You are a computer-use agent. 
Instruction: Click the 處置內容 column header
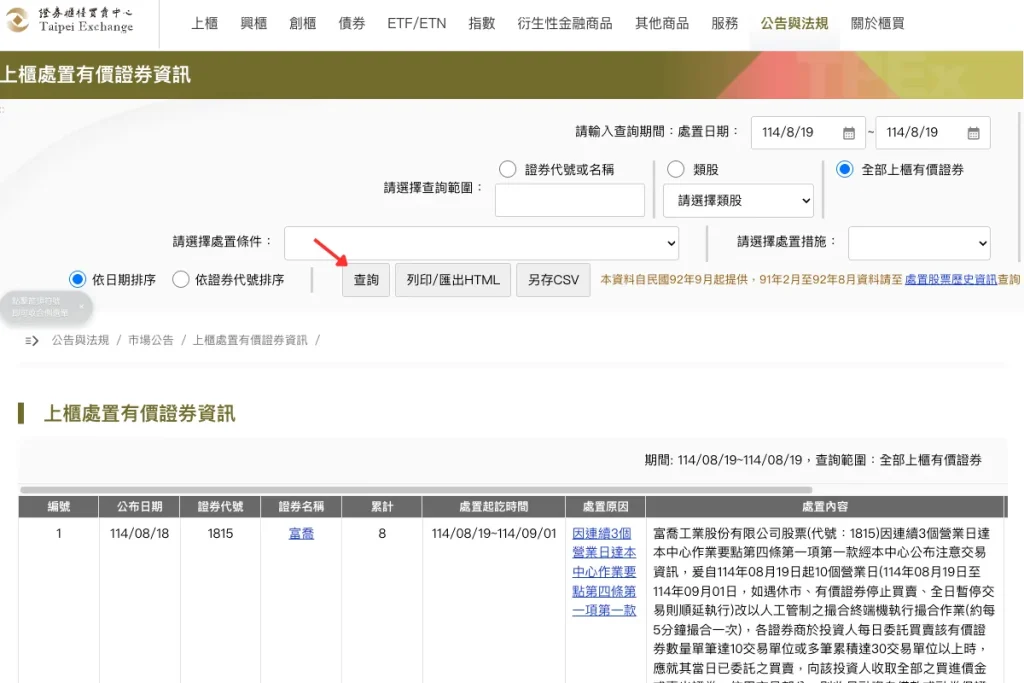(825, 507)
